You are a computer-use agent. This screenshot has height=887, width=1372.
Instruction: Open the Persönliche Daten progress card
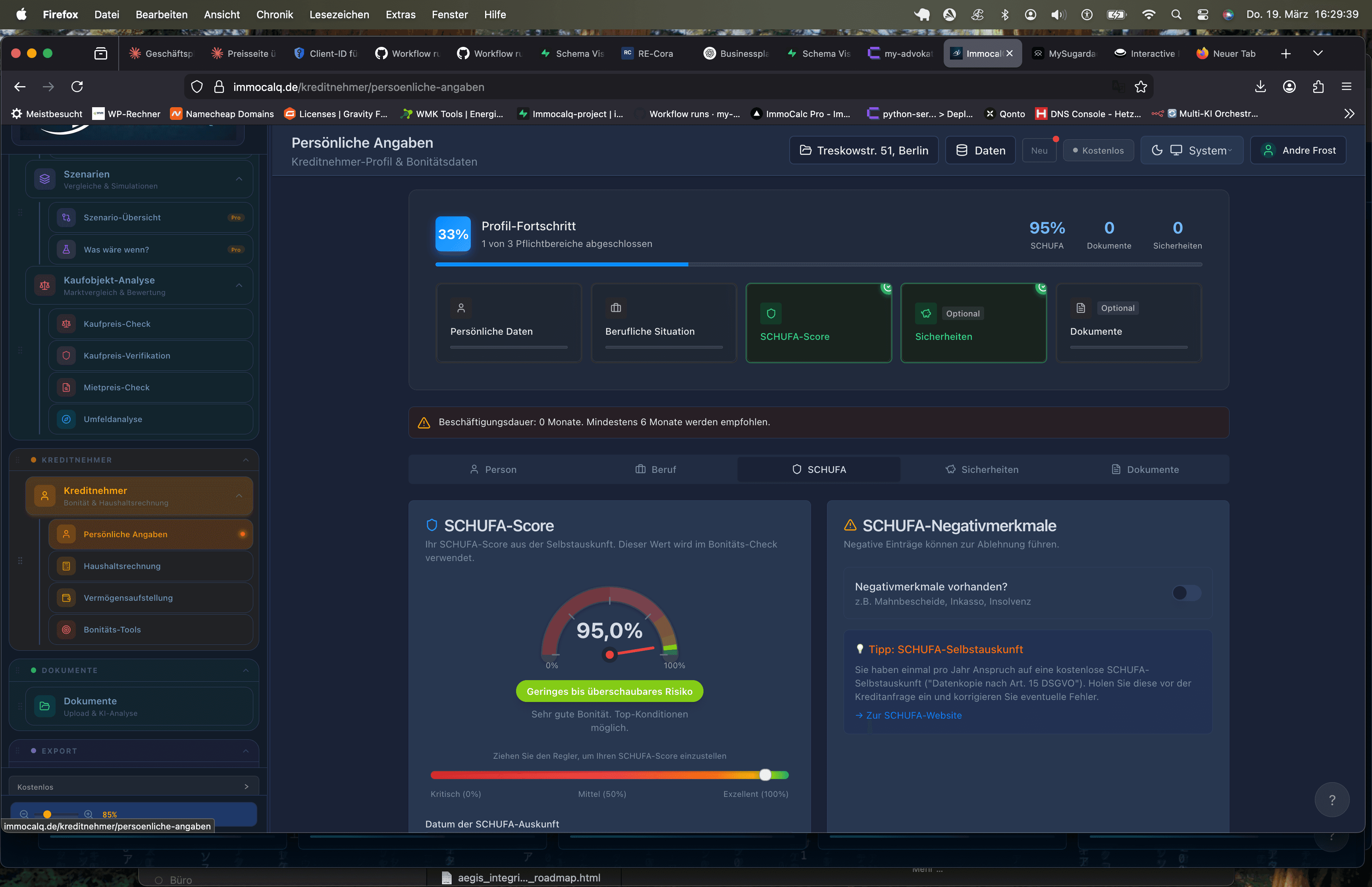[x=509, y=322]
